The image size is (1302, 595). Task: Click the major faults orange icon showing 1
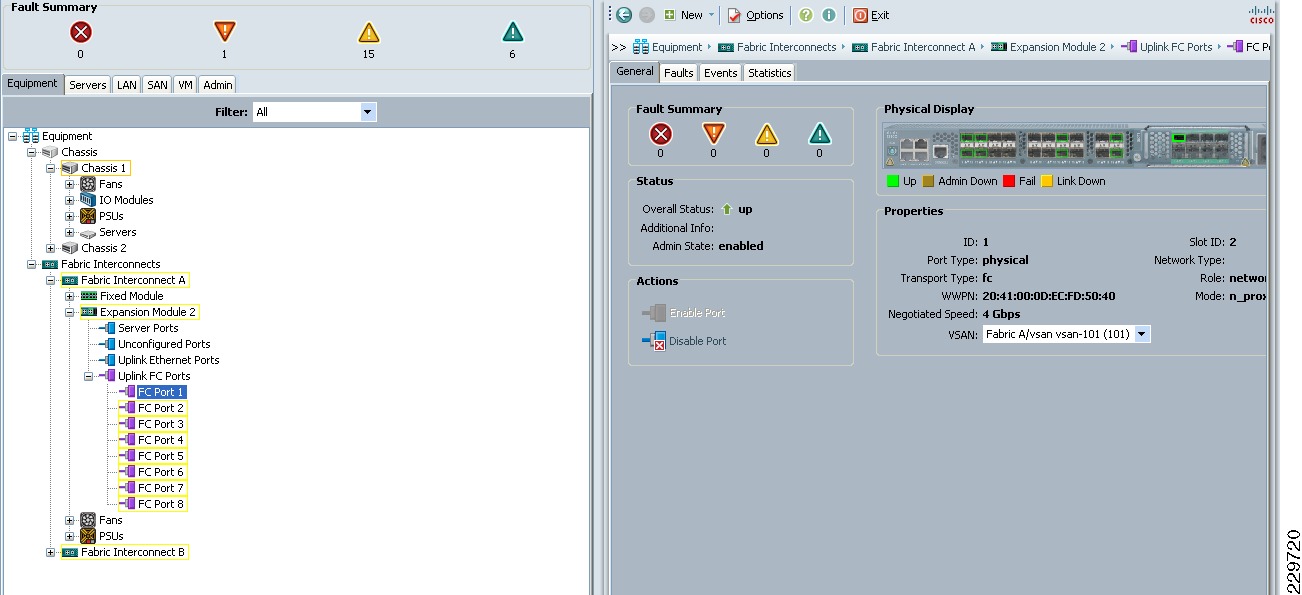[x=225, y=32]
